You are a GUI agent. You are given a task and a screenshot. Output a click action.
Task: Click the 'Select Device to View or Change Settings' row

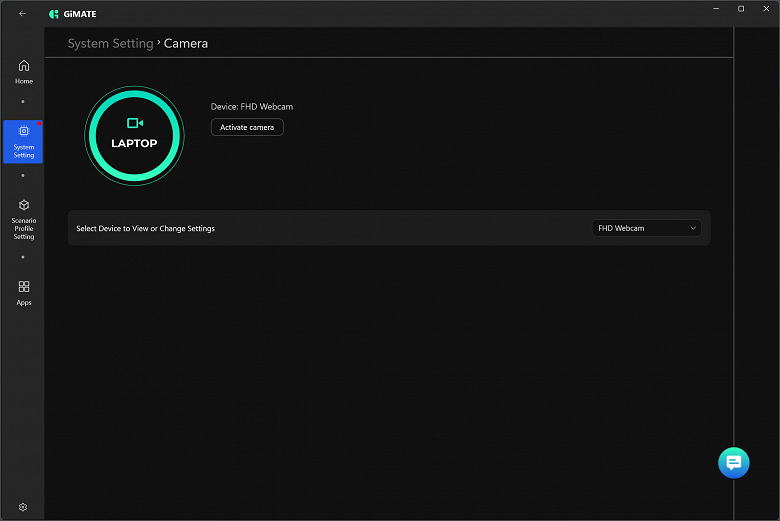(x=146, y=229)
